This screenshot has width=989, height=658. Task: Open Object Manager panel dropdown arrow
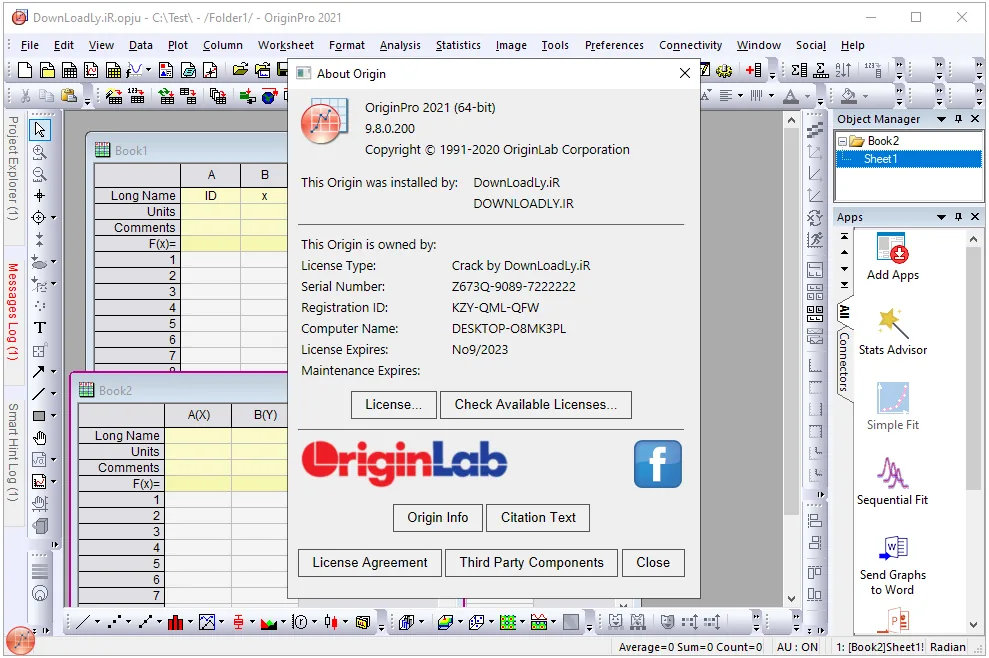point(941,119)
